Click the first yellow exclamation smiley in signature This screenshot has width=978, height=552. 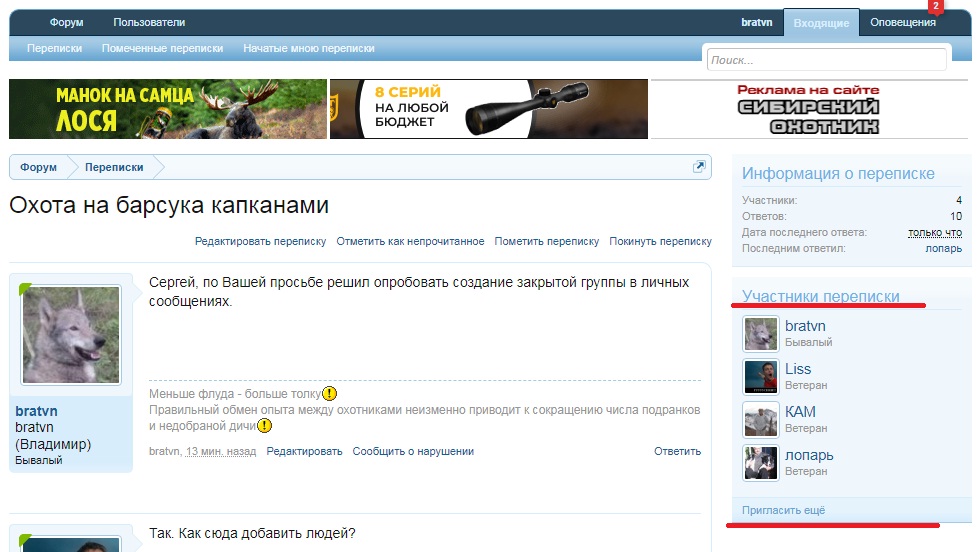tap(329, 394)
